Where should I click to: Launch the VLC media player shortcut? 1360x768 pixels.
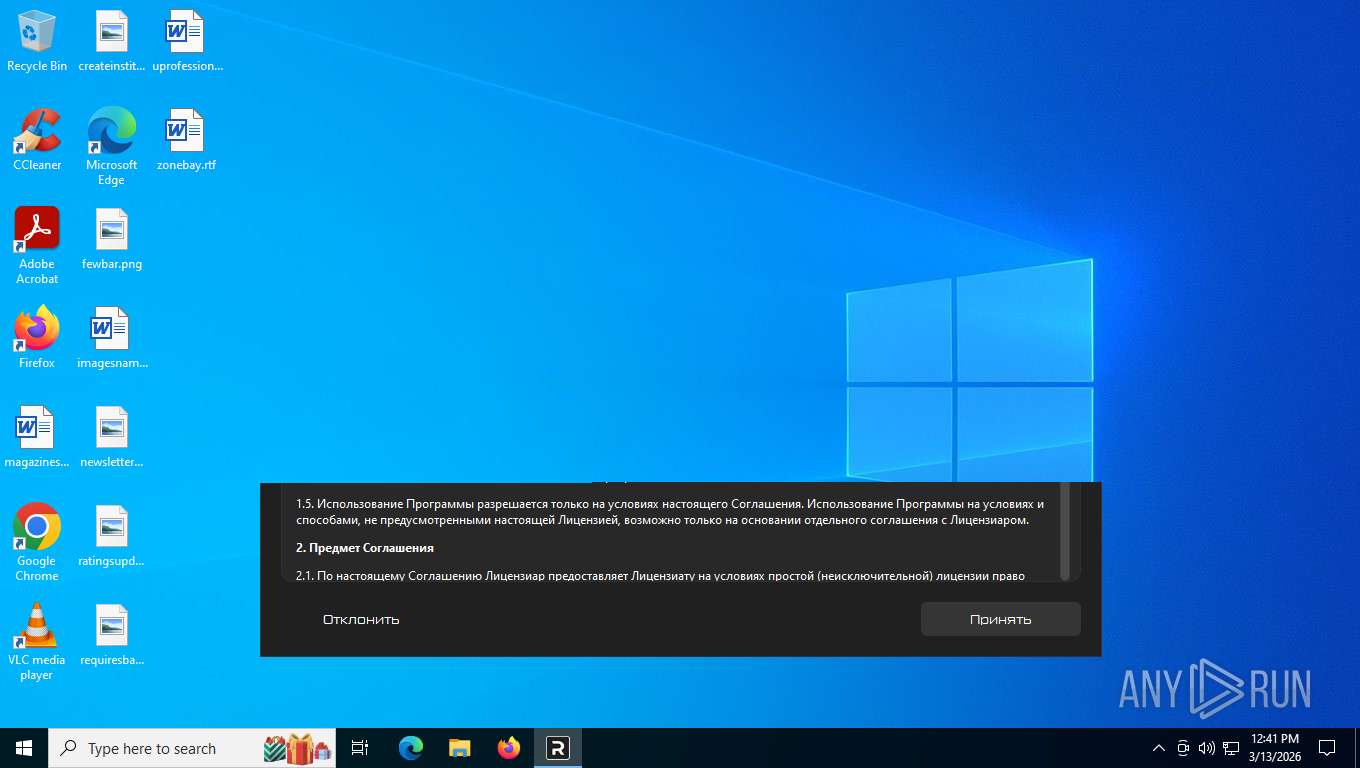tap(37, 641)
